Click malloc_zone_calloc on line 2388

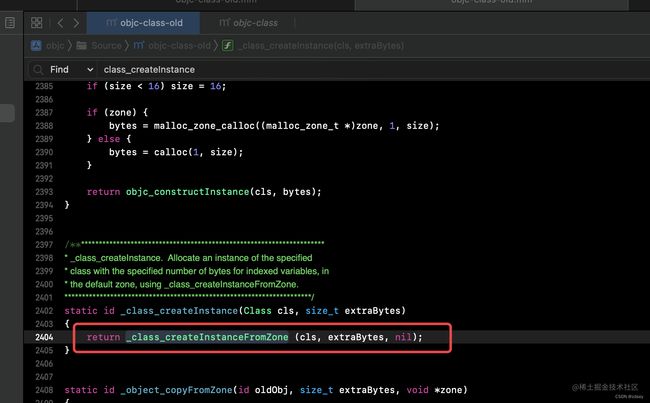coord(204,126)
